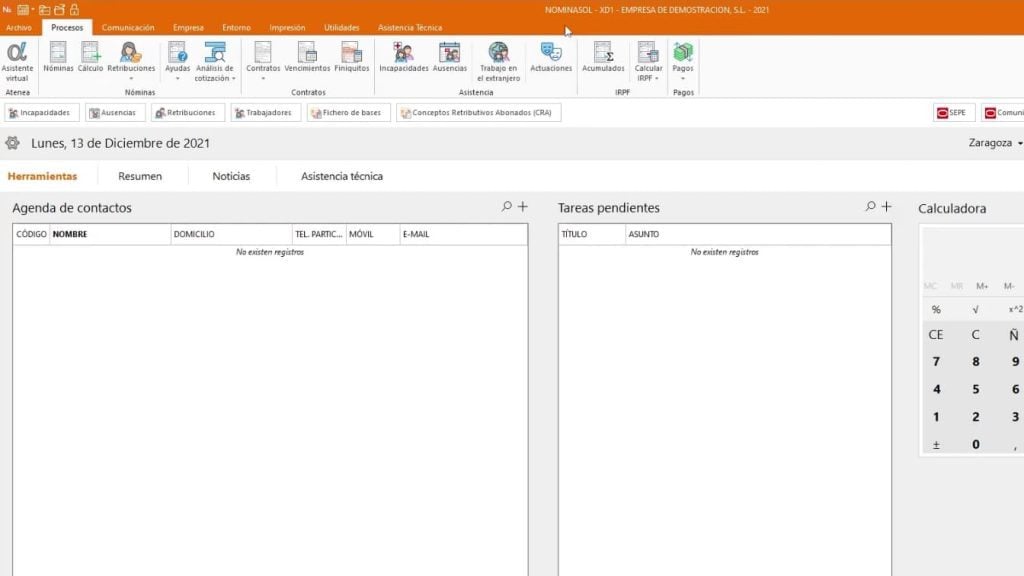The width and height of the screenshot is (1024, 576).
Task: Select the Procesos ribbon tab
Action: tap(67, 27)
